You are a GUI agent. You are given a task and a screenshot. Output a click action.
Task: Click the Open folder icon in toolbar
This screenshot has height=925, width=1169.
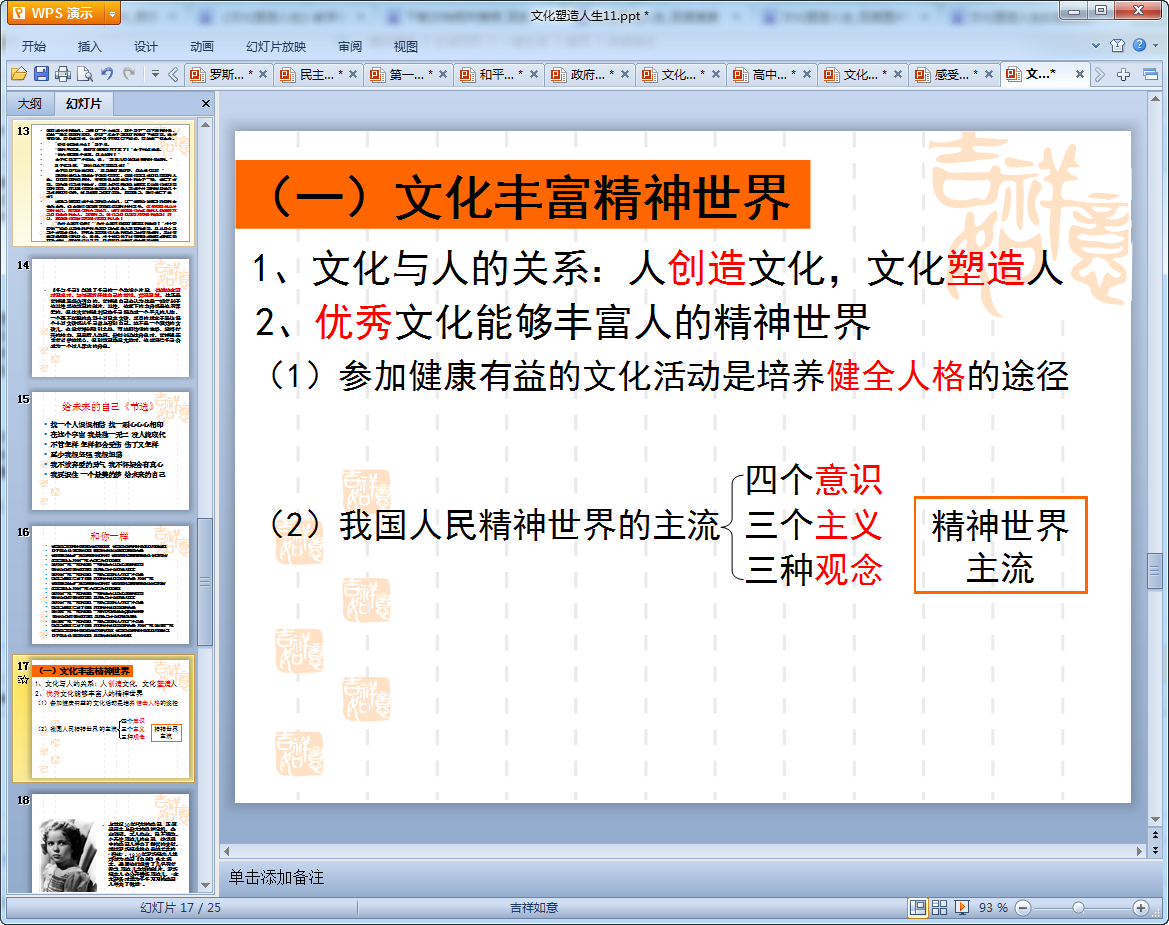[19, 74]
